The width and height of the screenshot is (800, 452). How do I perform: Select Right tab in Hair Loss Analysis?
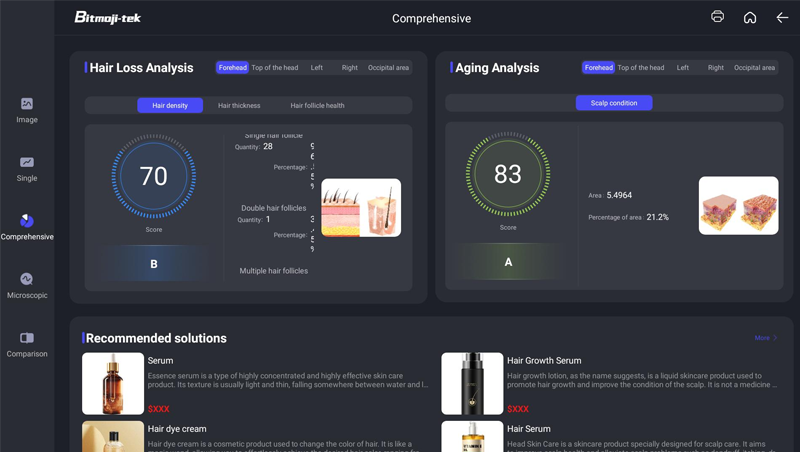coord(349,67)
